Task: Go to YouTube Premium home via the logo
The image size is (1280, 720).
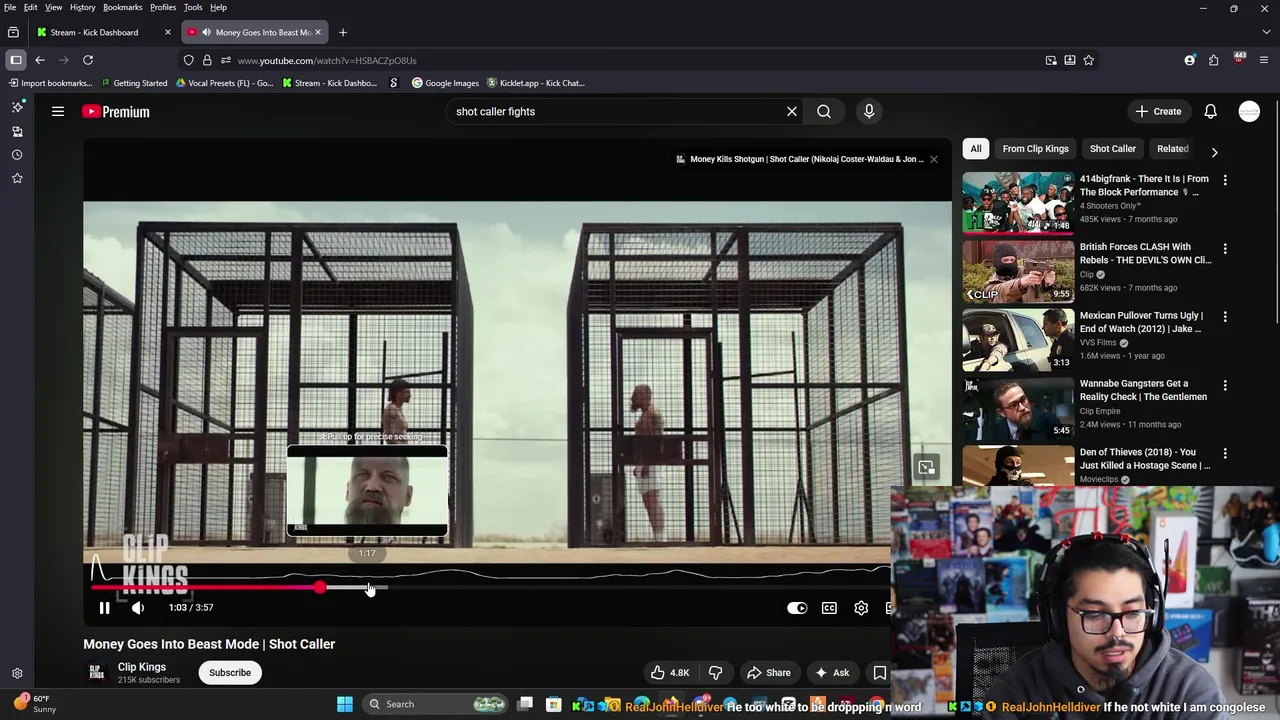Action: pyautogui.click(x=116, y=112)
